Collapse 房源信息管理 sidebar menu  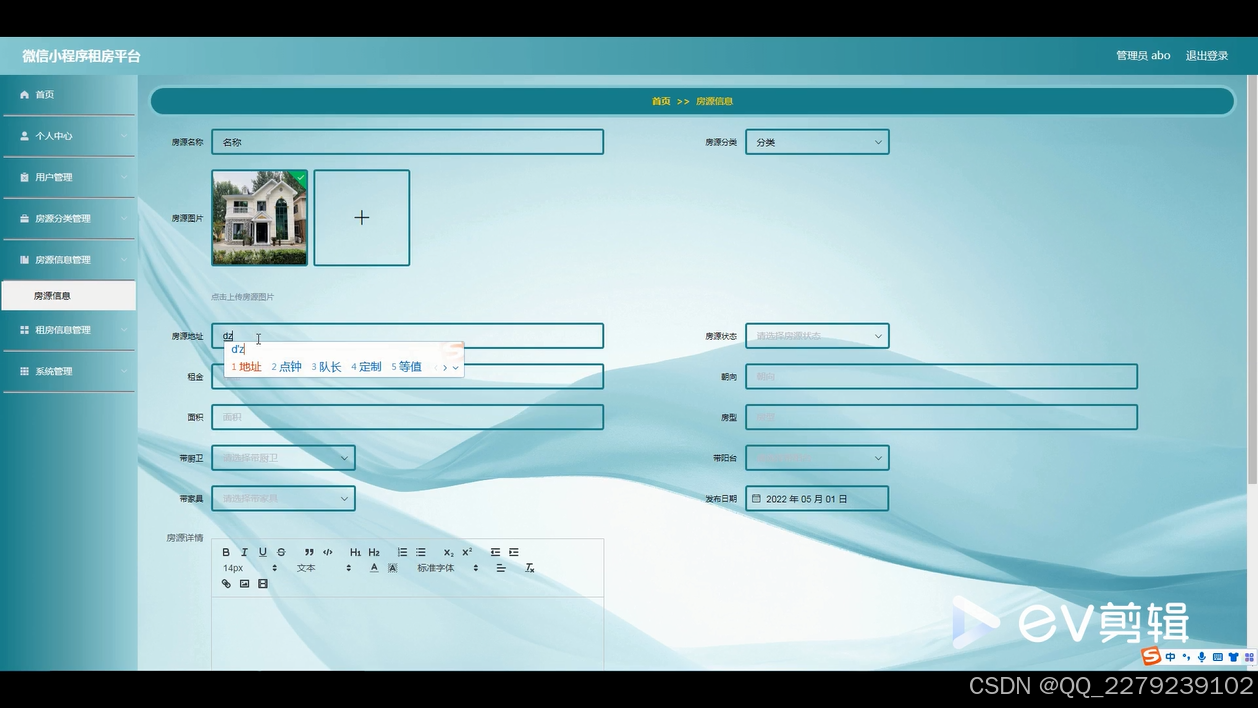click(68, 260)
